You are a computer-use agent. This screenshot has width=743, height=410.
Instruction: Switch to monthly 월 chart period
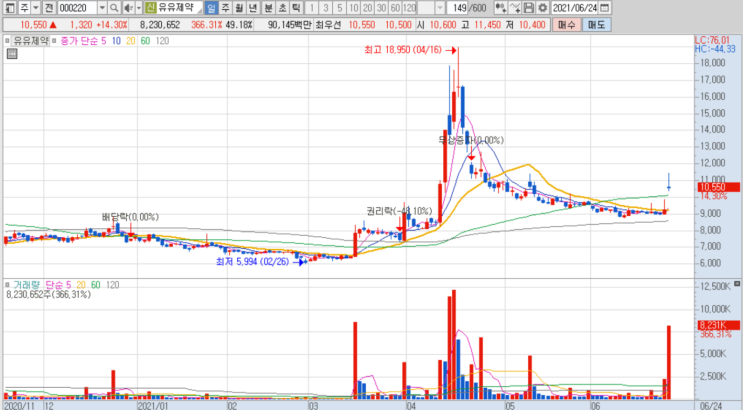(239, 8)
